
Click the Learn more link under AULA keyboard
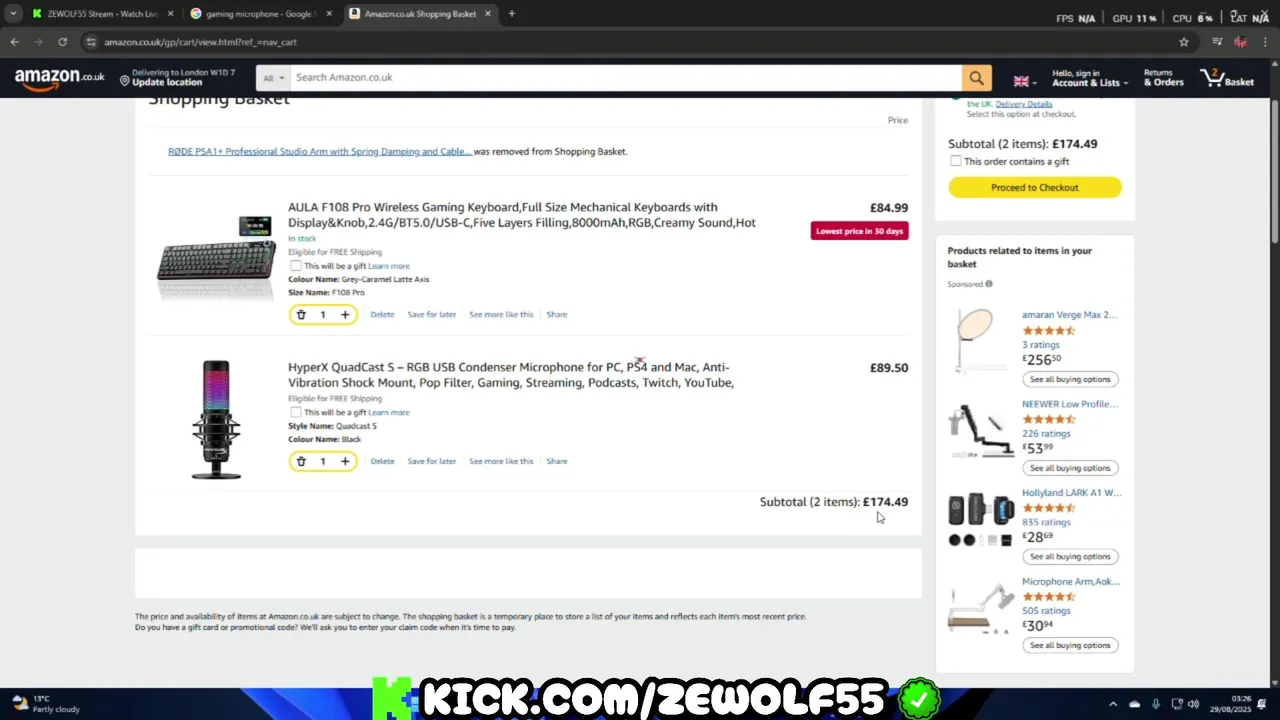point(389,266)
